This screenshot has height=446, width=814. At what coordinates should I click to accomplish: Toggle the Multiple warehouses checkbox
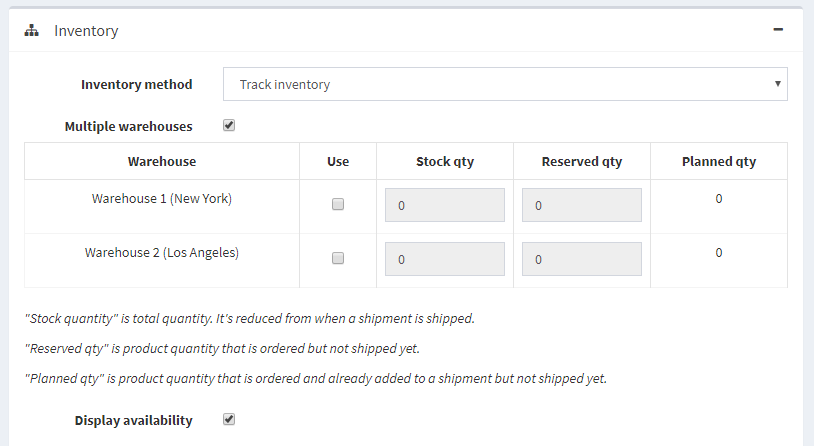(229, 126)
